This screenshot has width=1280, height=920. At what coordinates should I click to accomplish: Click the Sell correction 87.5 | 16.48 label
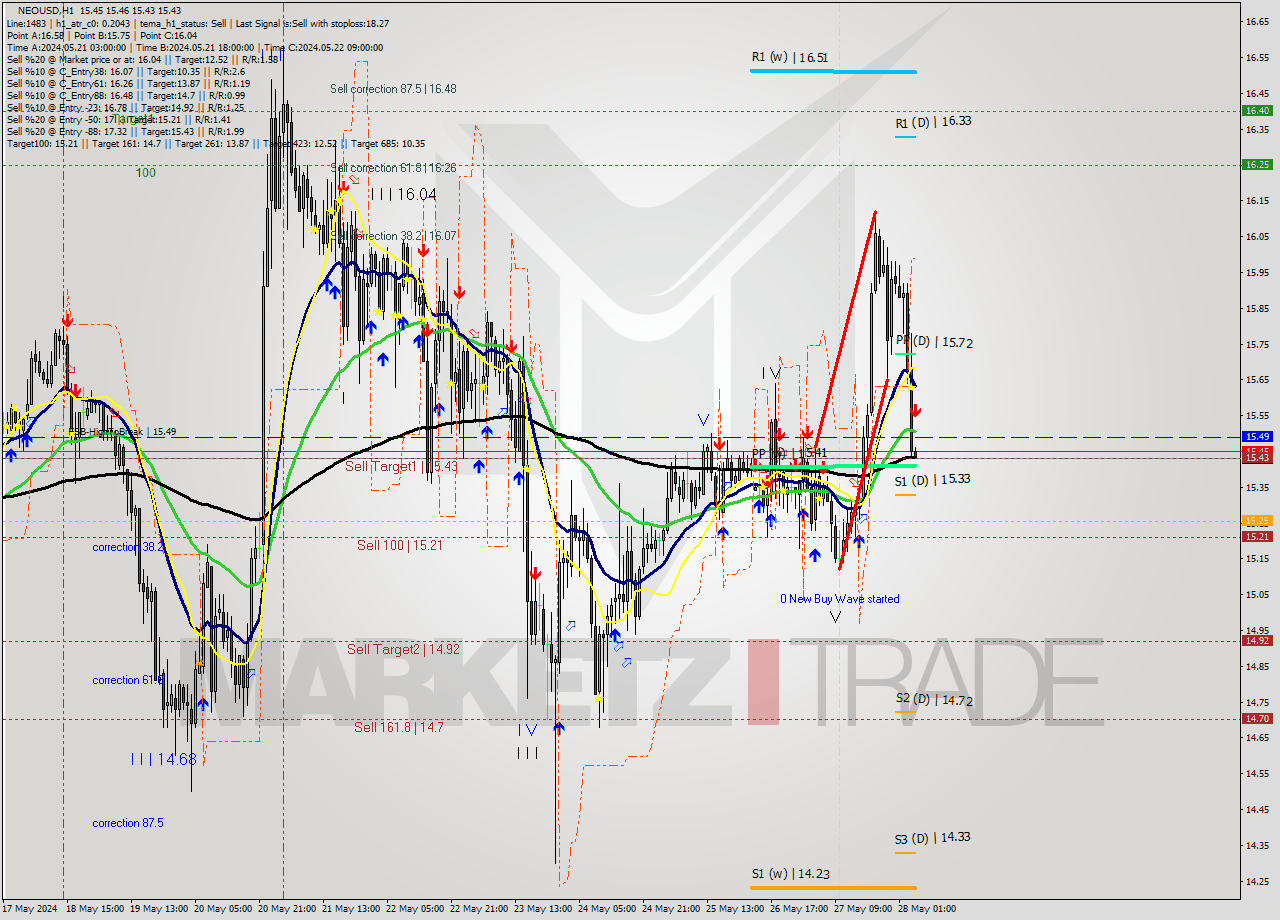[393, 89]
